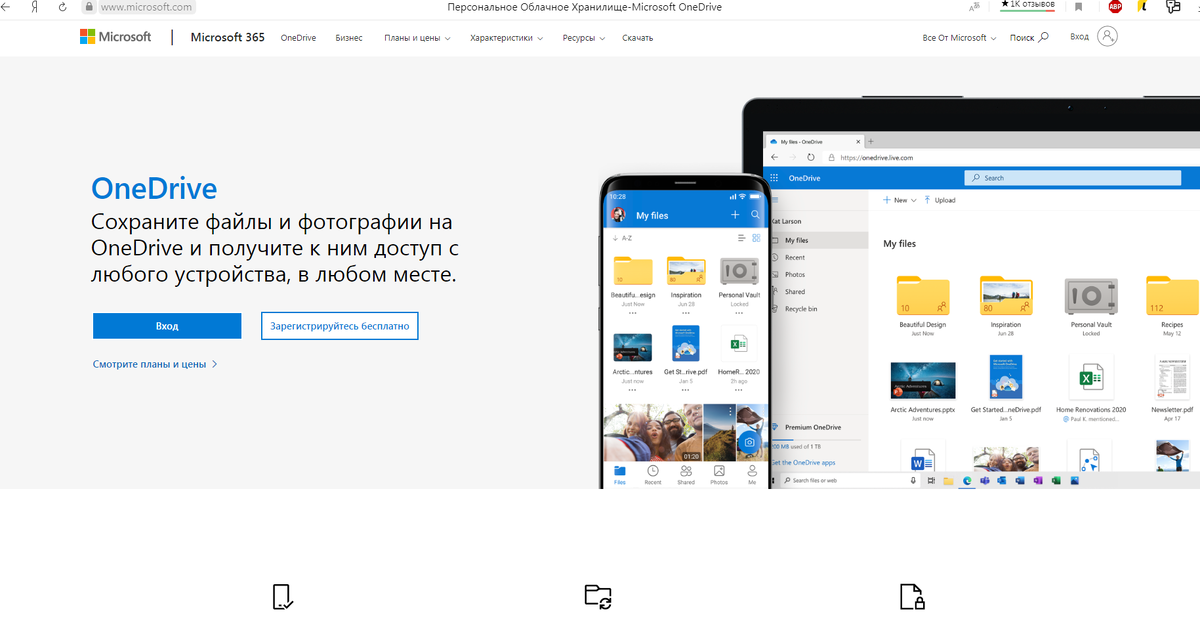Expand the Ресурсы menu
The height and width of the screenshot is (617, 1200).
pyautogui.click(x=584, y=38)
